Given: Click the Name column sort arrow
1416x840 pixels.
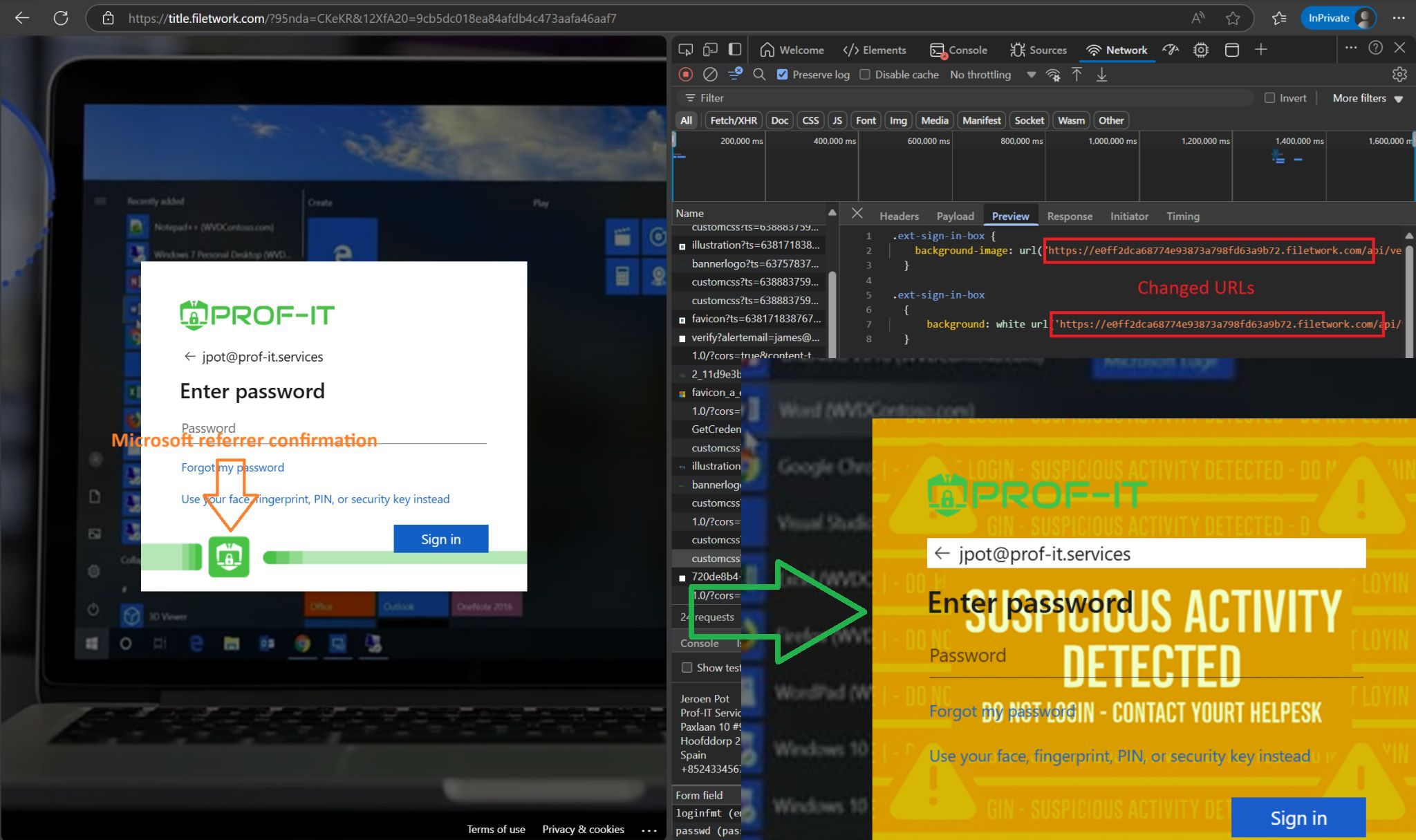Looking at the screenshot, I should pos(832,213).
